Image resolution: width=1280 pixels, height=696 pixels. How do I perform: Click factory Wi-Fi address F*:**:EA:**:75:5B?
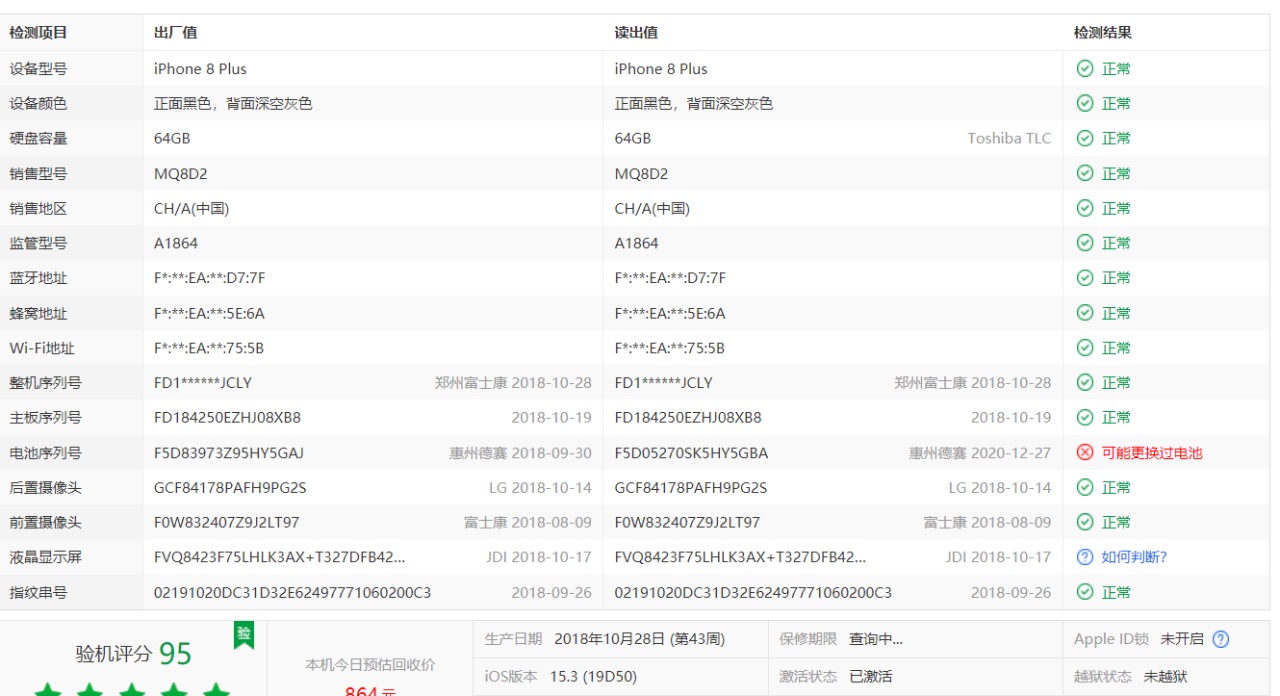coord(209,348)
